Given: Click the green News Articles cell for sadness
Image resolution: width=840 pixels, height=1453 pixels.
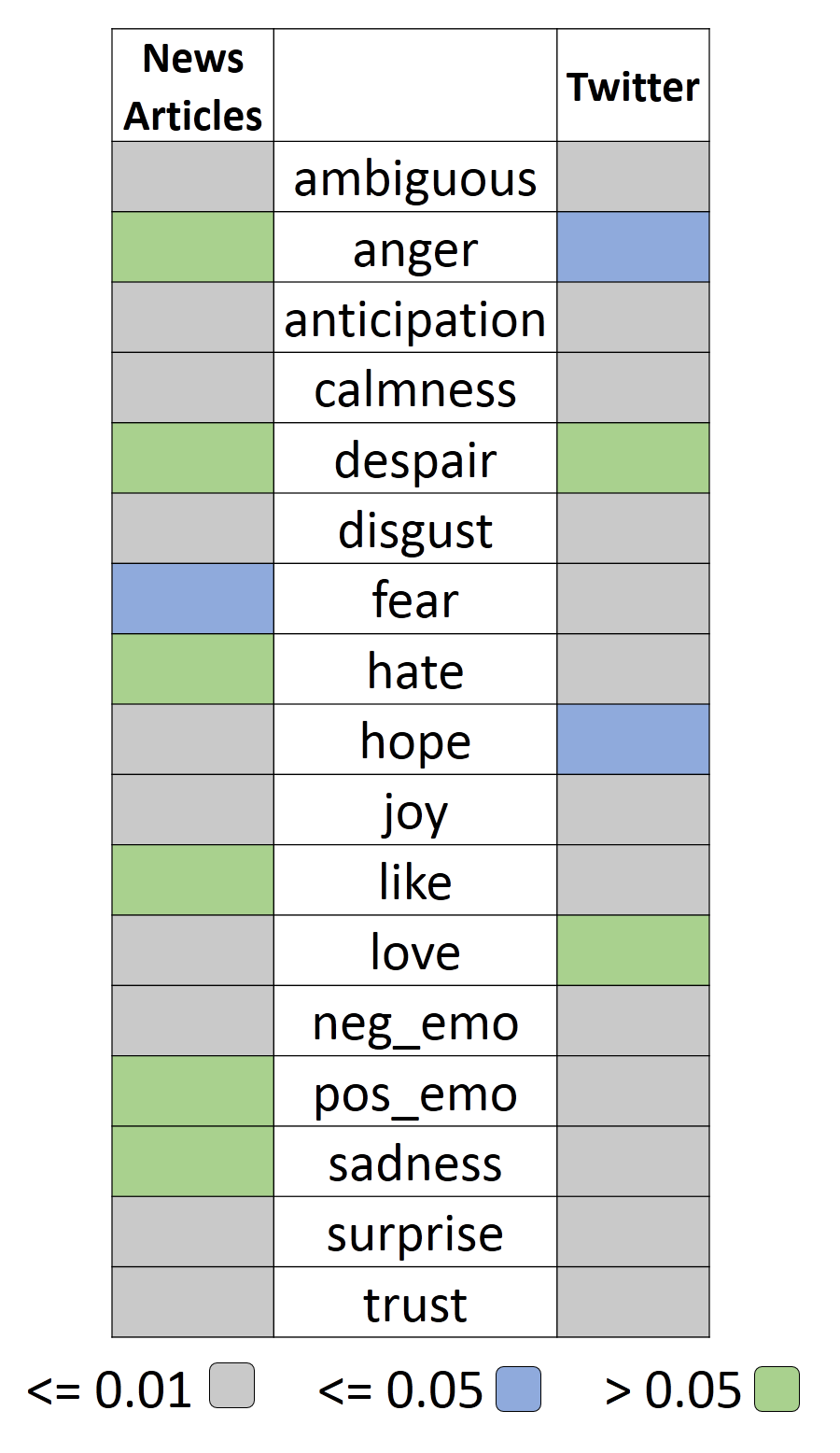Looking at the screenshot, I should point(193,1162).
